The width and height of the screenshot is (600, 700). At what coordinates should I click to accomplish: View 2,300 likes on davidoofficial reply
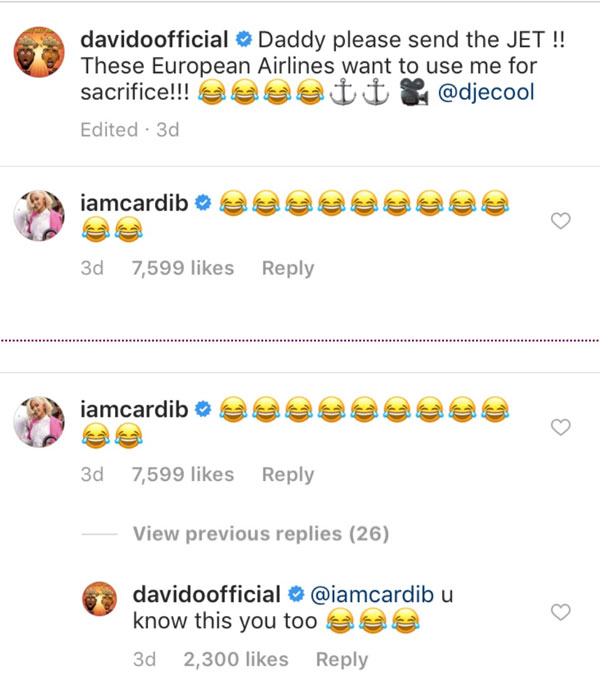click(236, 659)
